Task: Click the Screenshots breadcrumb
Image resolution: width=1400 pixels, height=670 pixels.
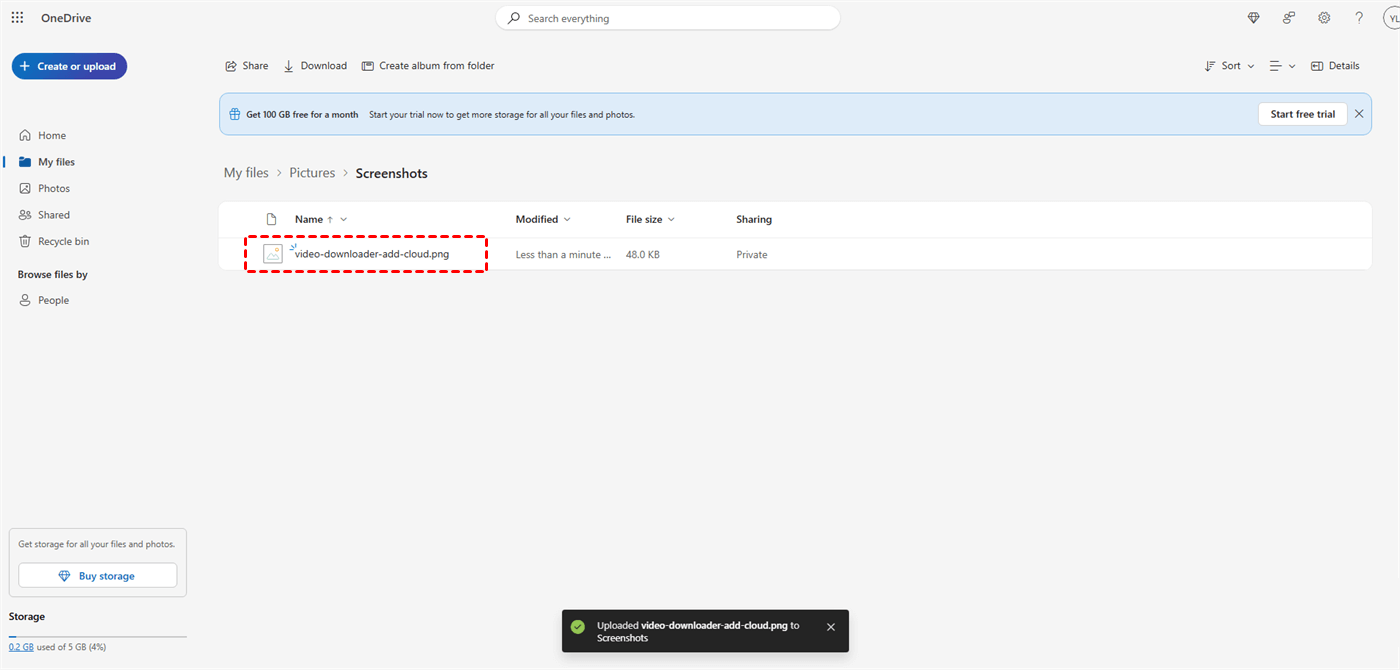Action: (392, 173)
